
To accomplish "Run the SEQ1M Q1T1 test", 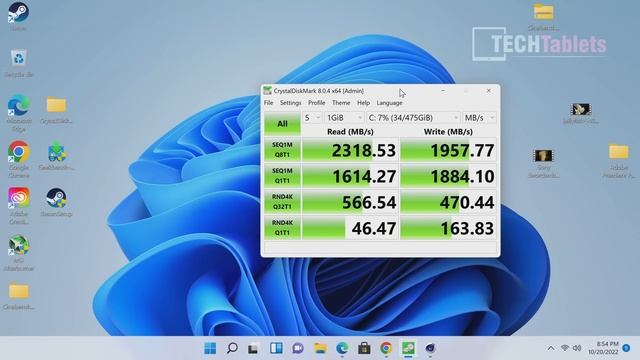I will [282, 176].
